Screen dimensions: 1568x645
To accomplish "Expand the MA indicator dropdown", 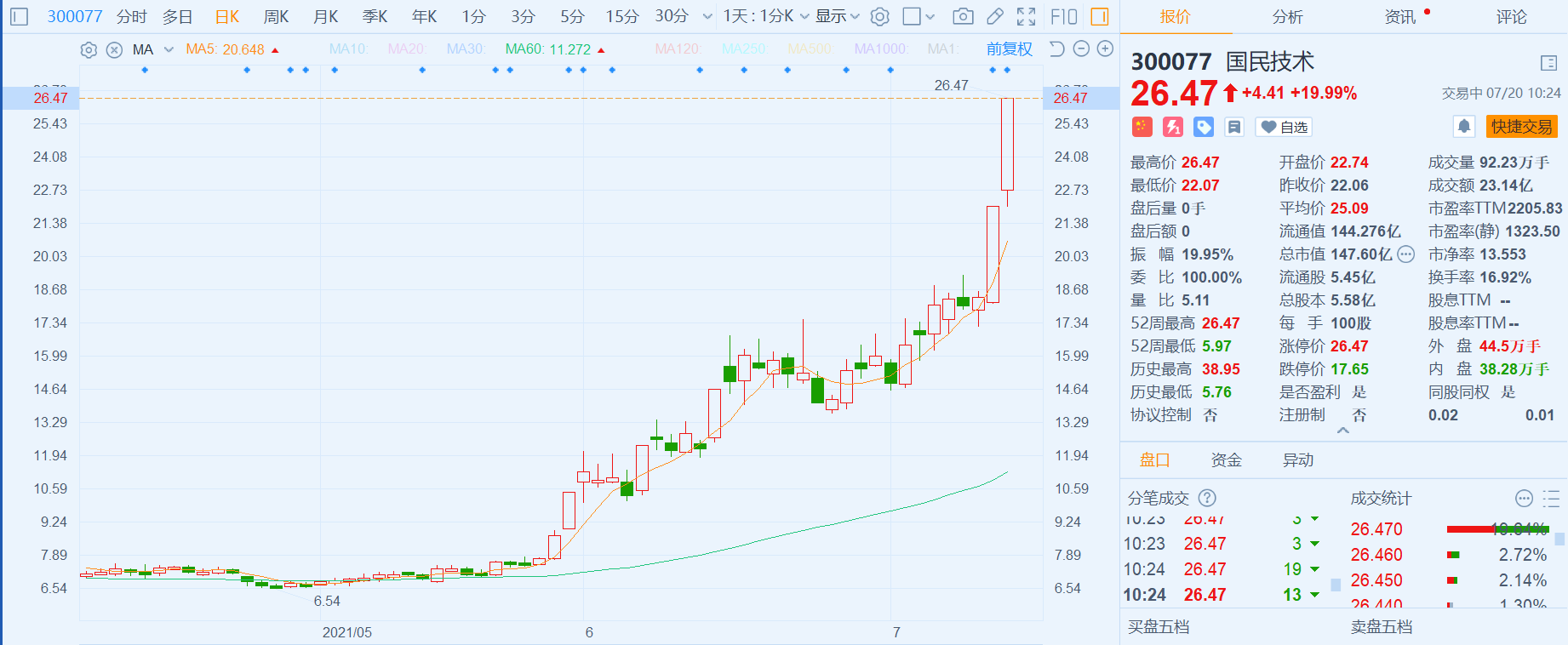I will point(169,50).
